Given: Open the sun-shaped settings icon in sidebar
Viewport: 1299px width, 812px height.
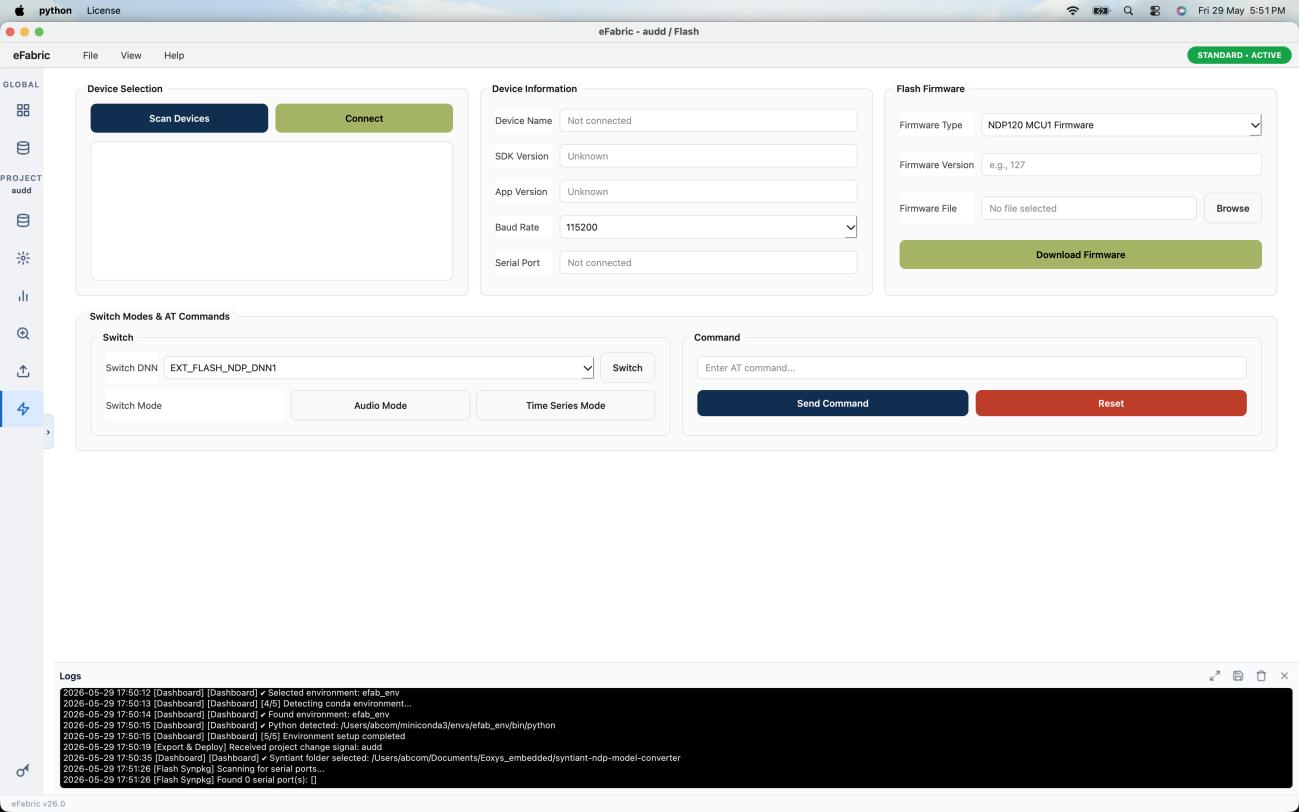Looking at the screenshot, I should [x=23, y=258].
